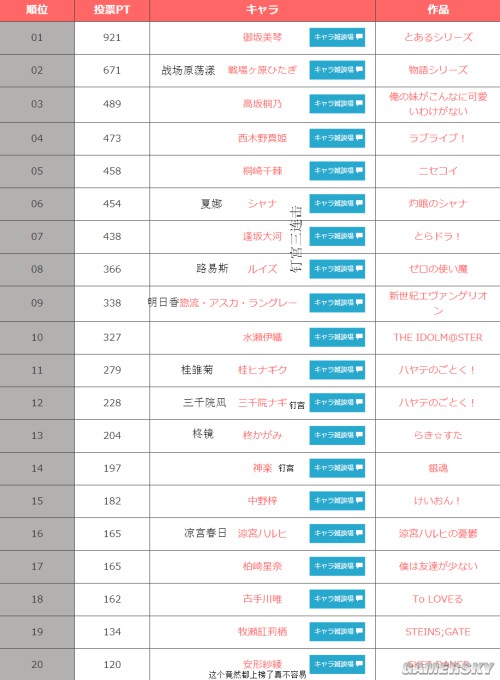
Task: Click chat button beside 古手川唯
Action: click(x=337, y=599)
